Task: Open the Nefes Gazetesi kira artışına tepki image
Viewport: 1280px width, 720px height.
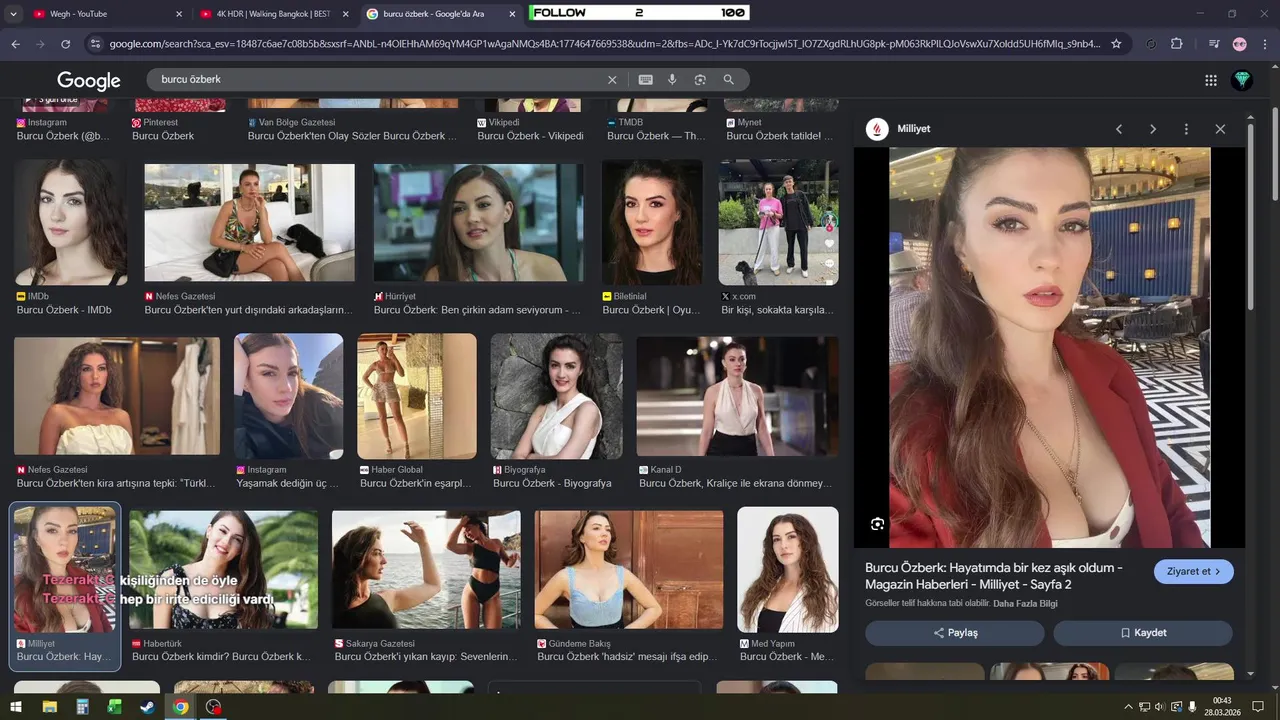Action: click(117, 396)
